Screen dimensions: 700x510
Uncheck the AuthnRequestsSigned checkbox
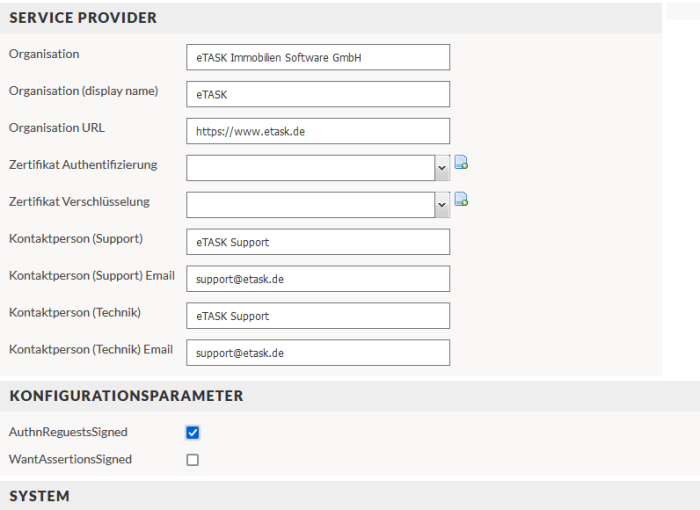192,432
